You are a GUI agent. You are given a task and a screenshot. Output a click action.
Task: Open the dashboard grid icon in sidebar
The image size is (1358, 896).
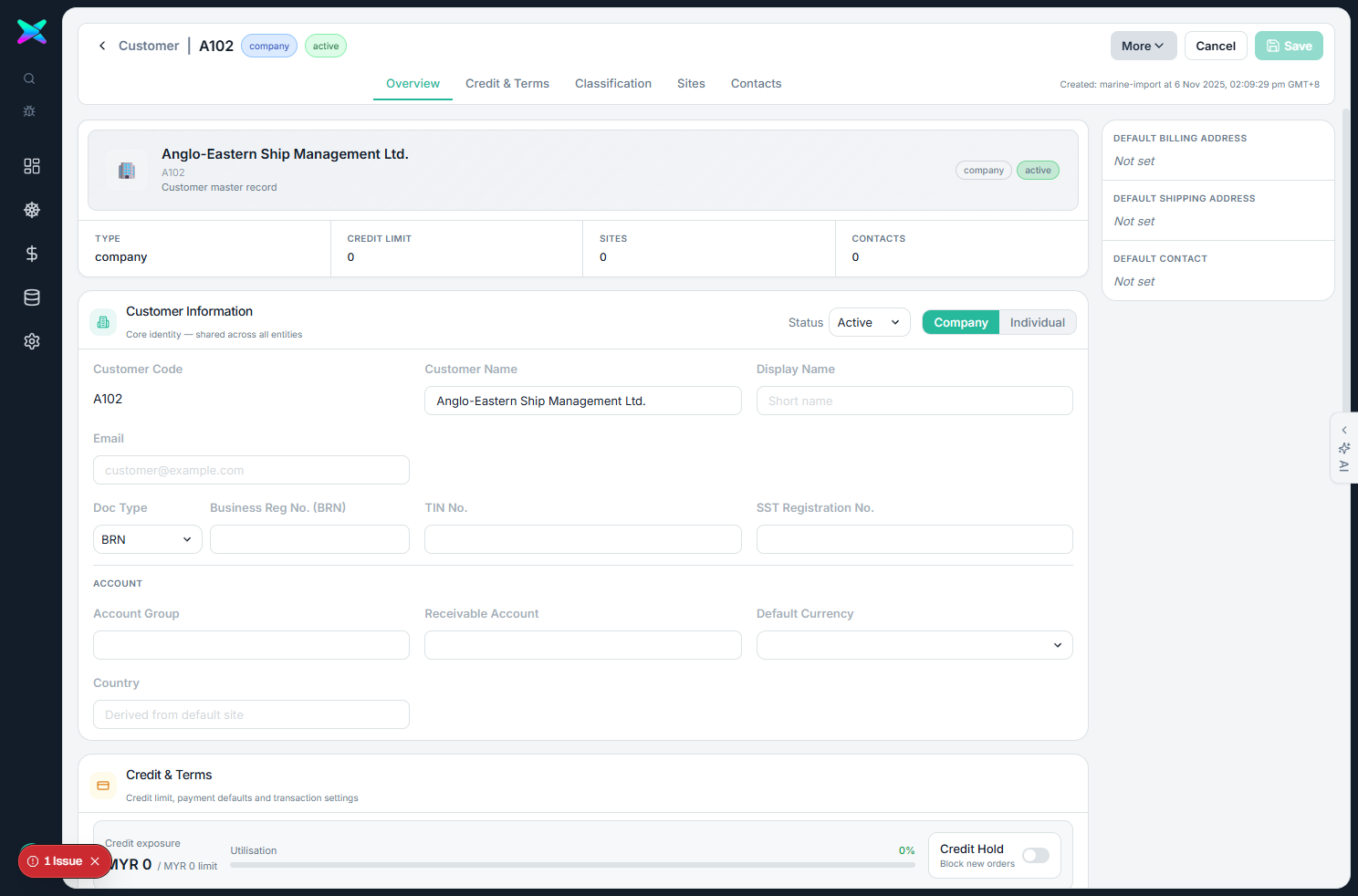(32, 166)
